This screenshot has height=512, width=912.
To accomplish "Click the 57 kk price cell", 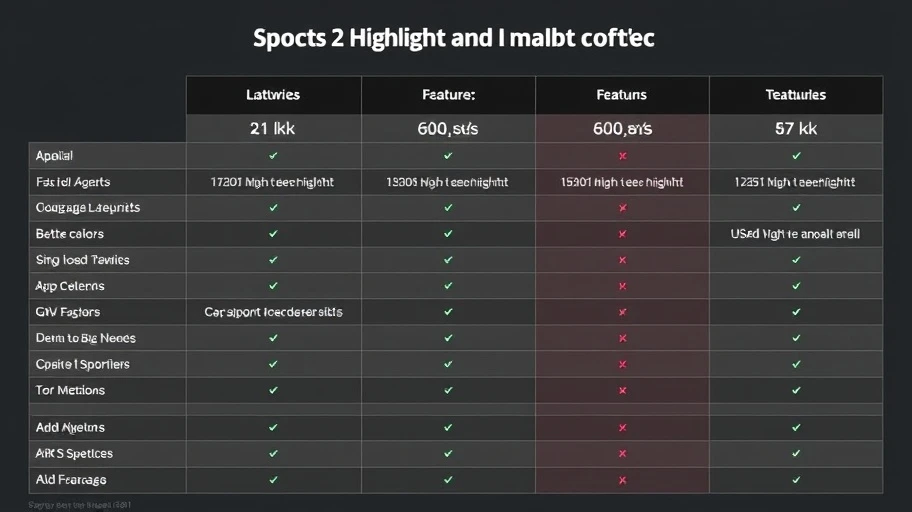I will coord(796,129).
